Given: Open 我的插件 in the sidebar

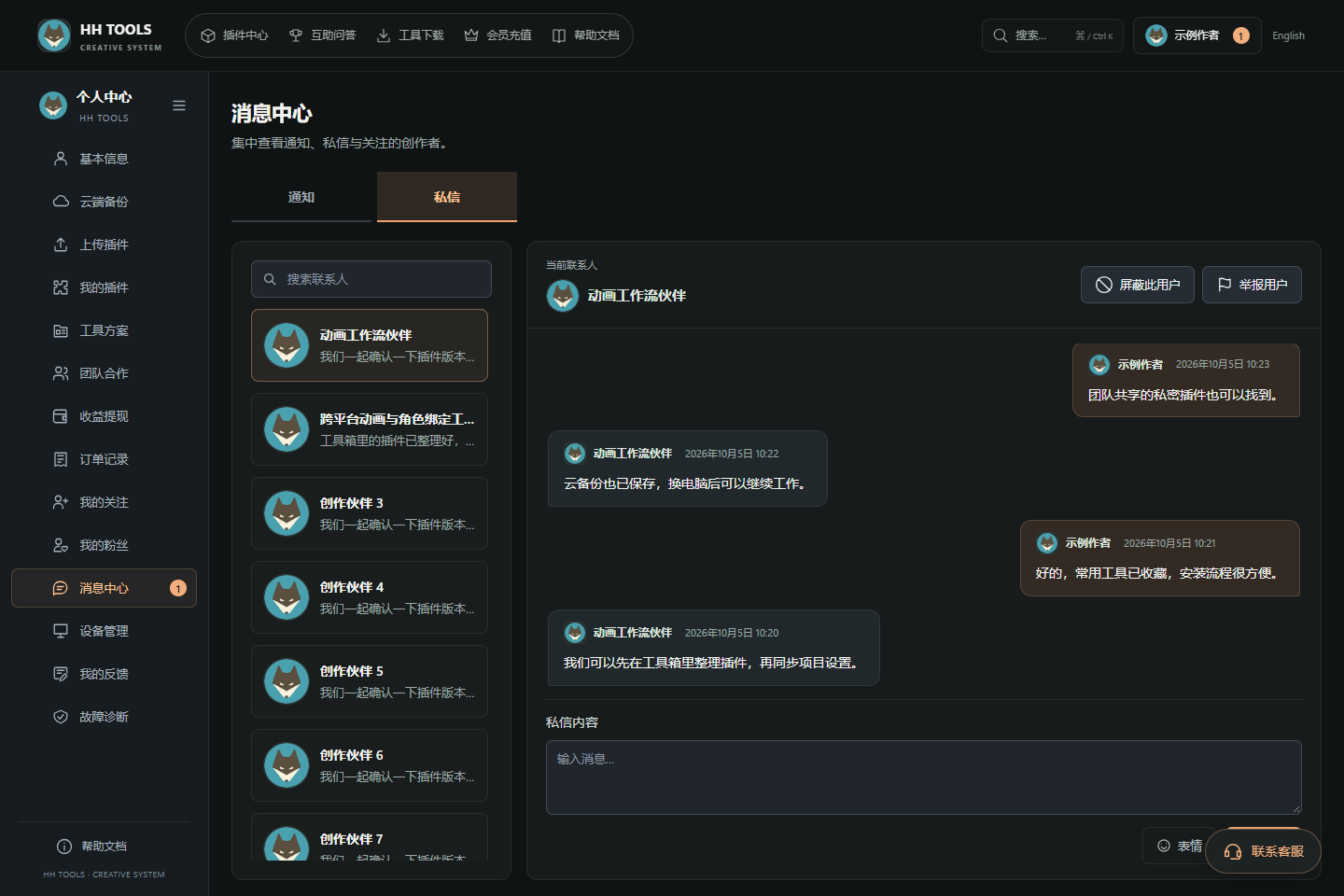Looking at the screenshot, I should tap(104, 287).
